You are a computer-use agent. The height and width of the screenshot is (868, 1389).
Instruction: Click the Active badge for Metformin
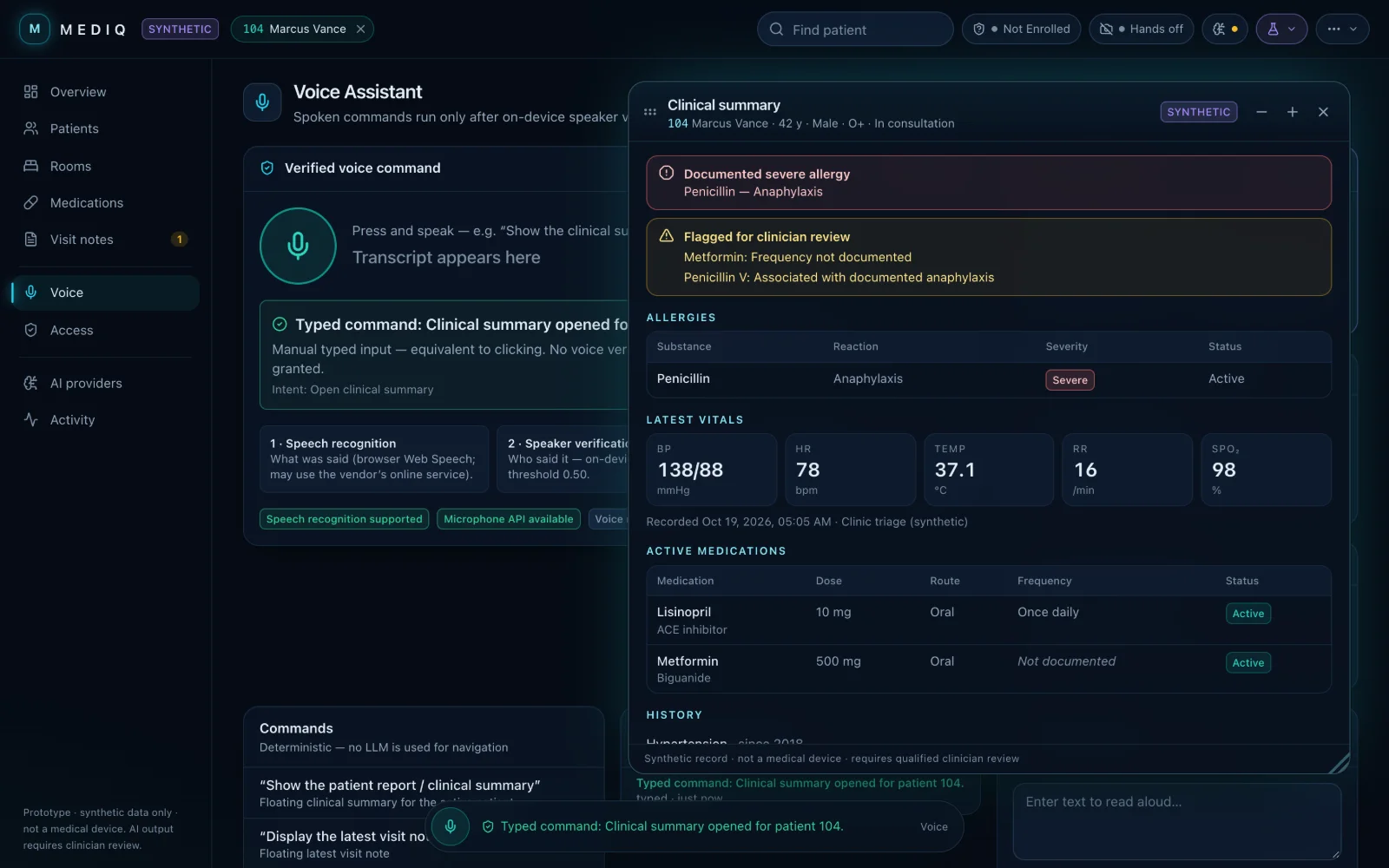(1248, 663)
